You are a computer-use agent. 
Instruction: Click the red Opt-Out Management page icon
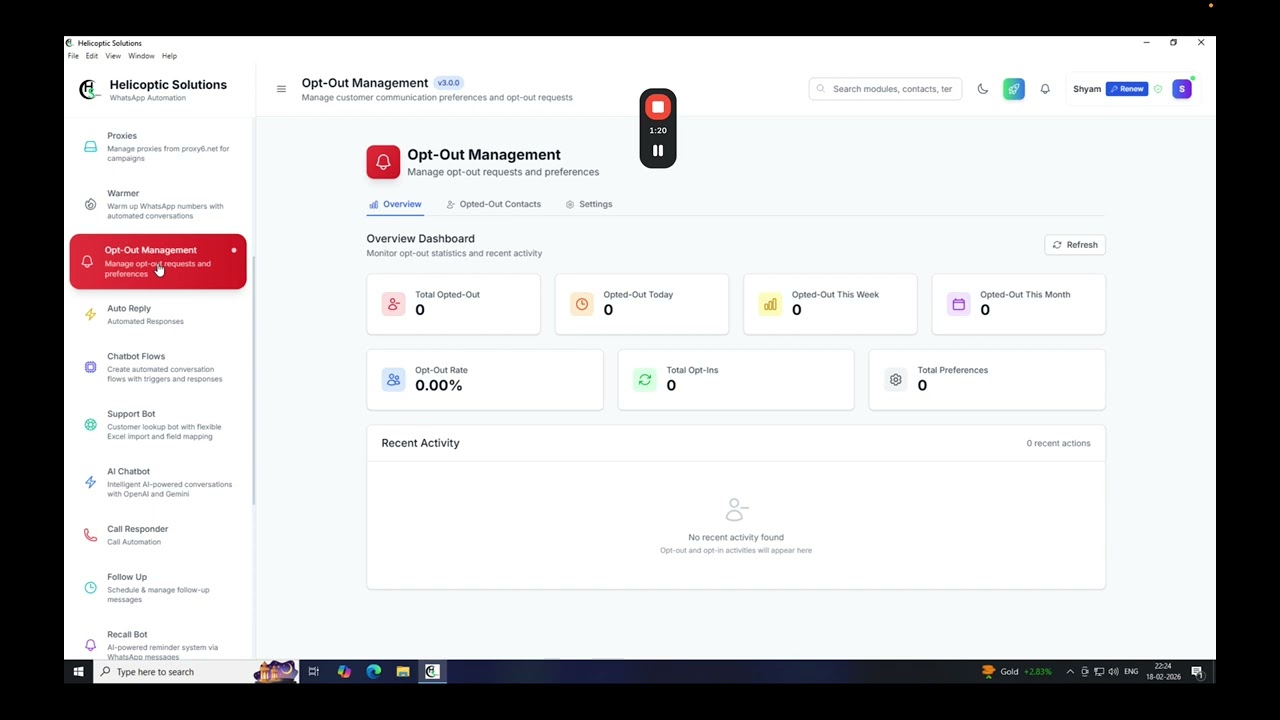pyautogui.click(x=383, y=162)
